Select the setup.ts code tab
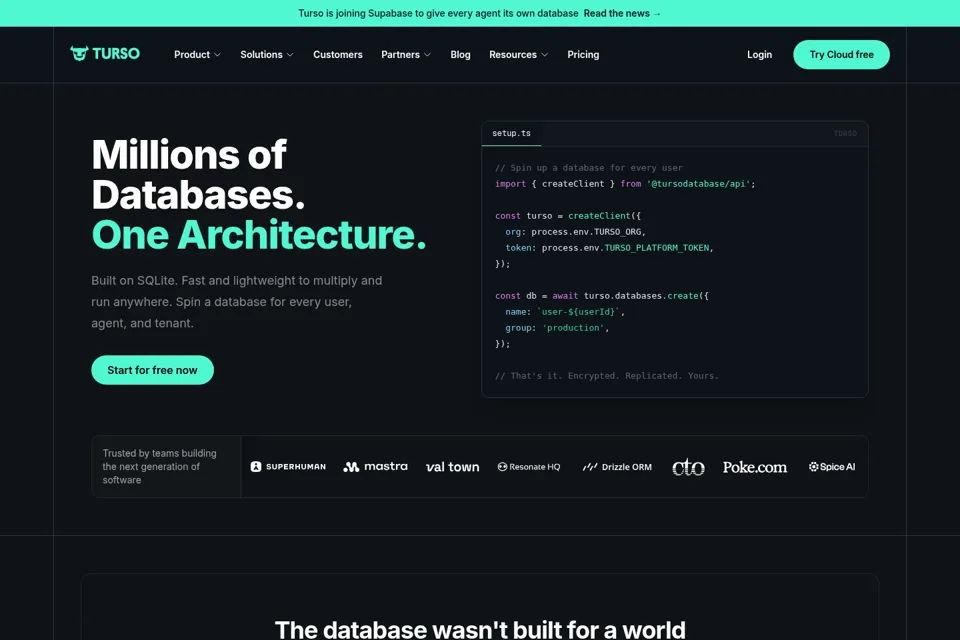The height and width of the screenshot is (640, 960). (511, 133)
